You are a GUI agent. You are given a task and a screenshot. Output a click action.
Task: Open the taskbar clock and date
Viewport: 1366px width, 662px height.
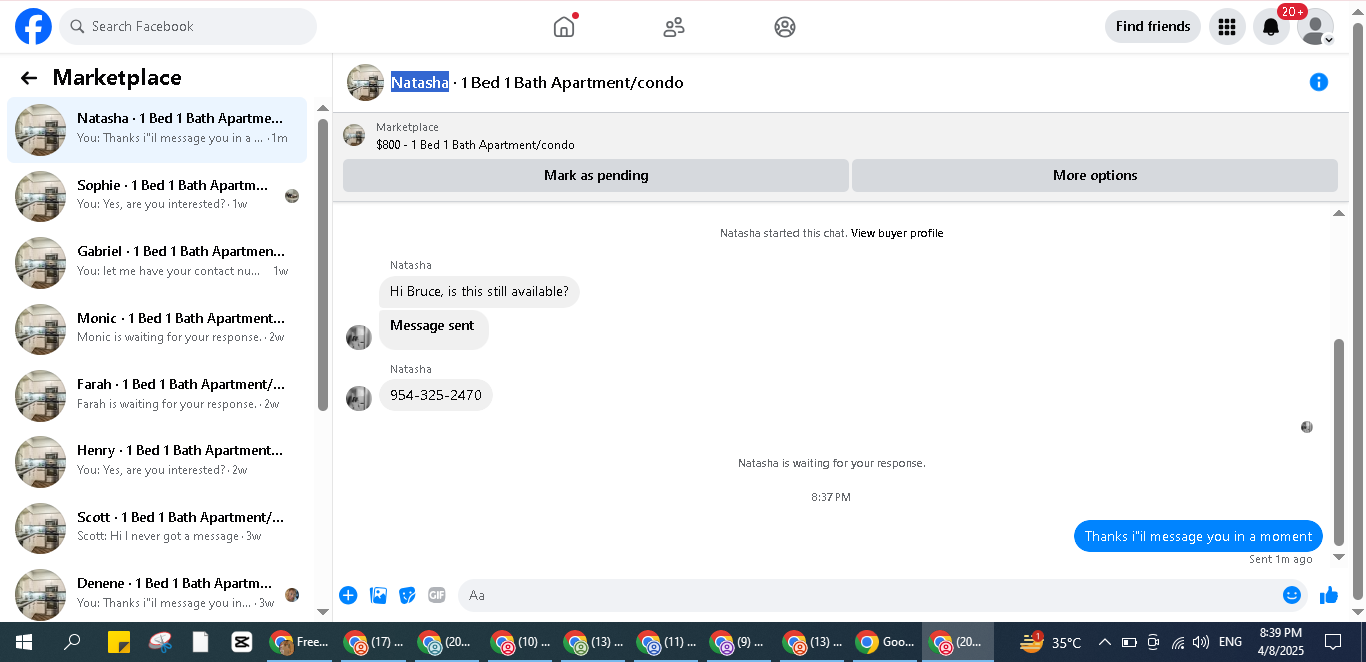1280,642
